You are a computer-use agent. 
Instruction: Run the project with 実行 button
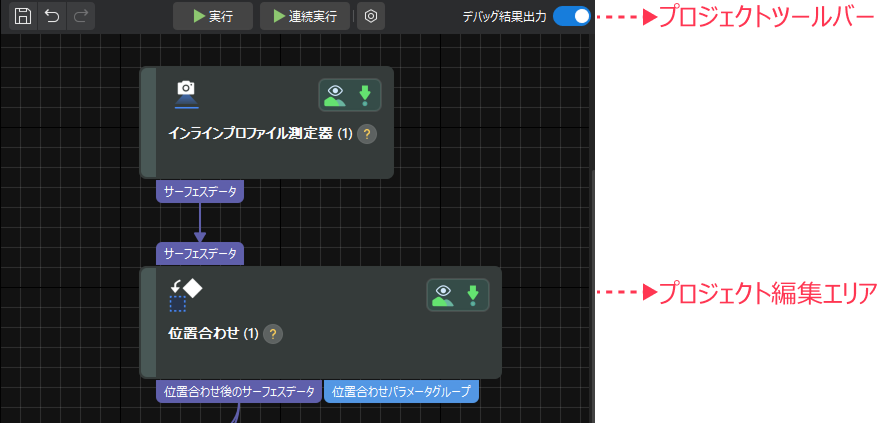[x=213, y=16]
